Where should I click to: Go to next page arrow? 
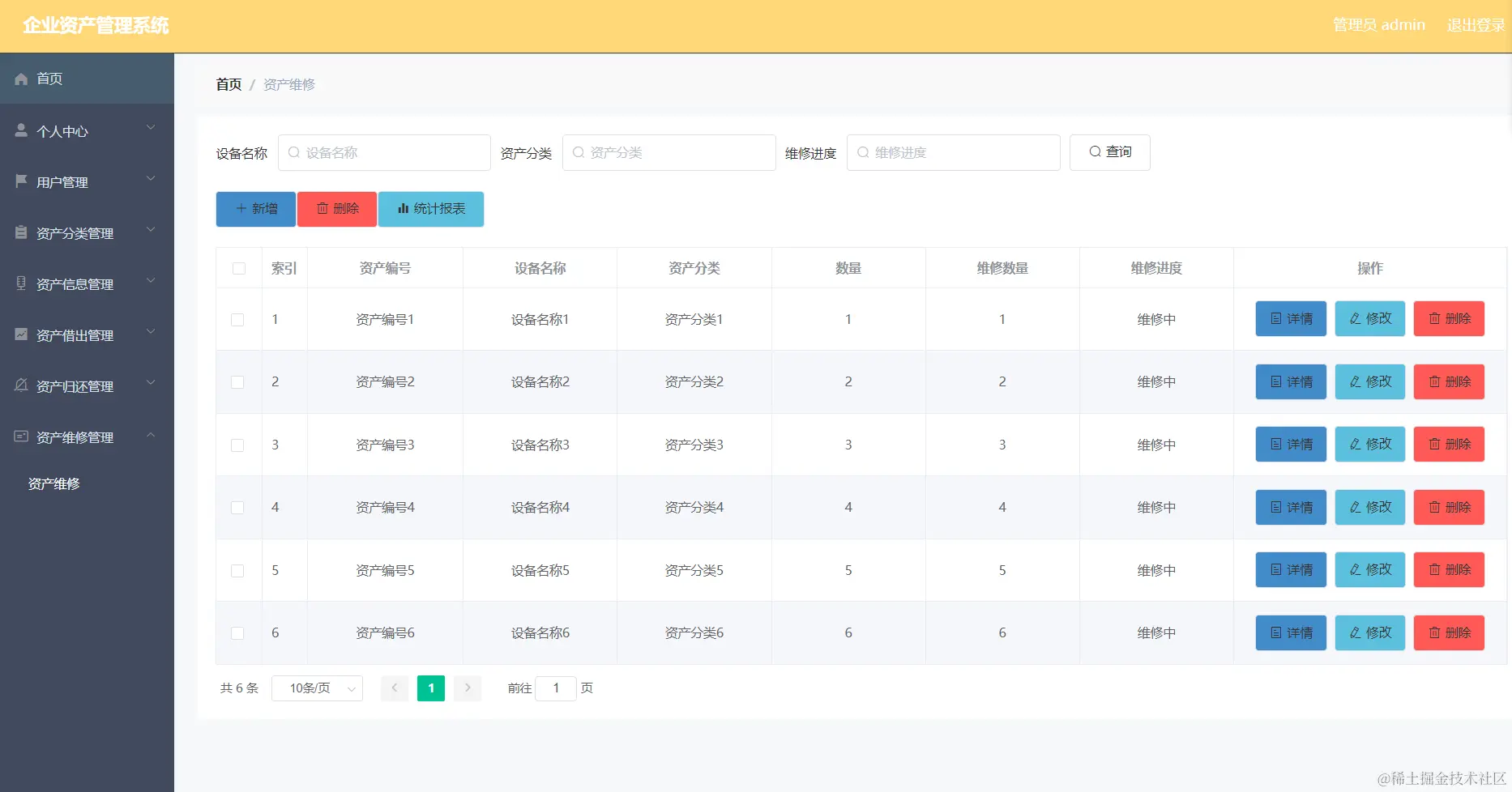(x=468, y=688)
